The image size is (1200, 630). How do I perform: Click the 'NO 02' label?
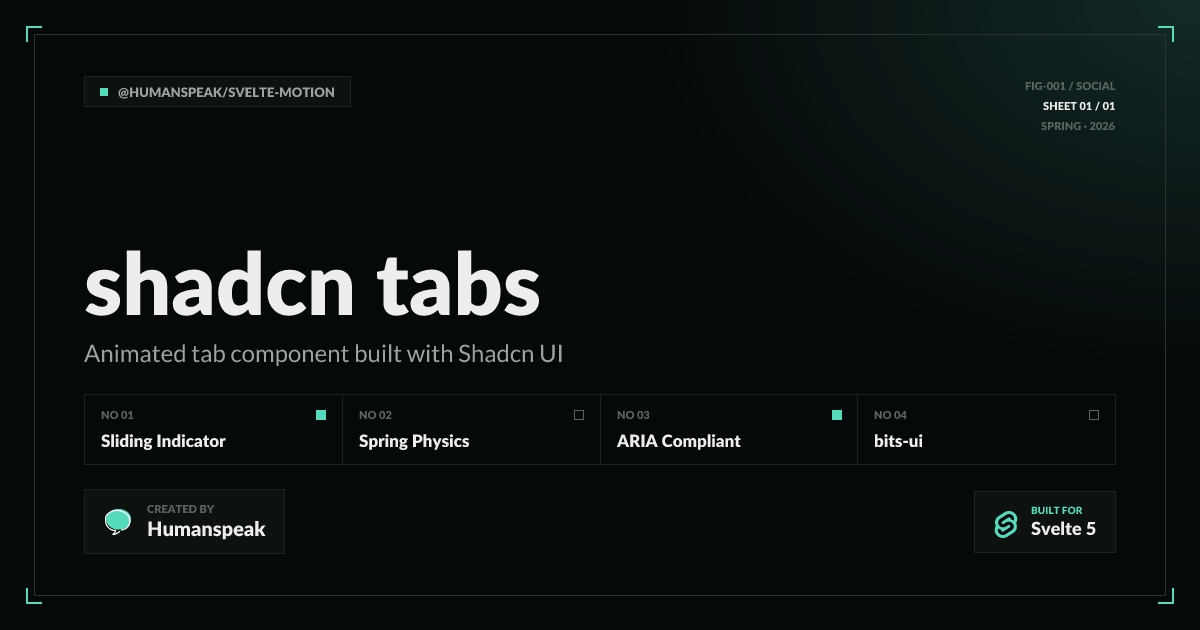click(x=375, y=415)
